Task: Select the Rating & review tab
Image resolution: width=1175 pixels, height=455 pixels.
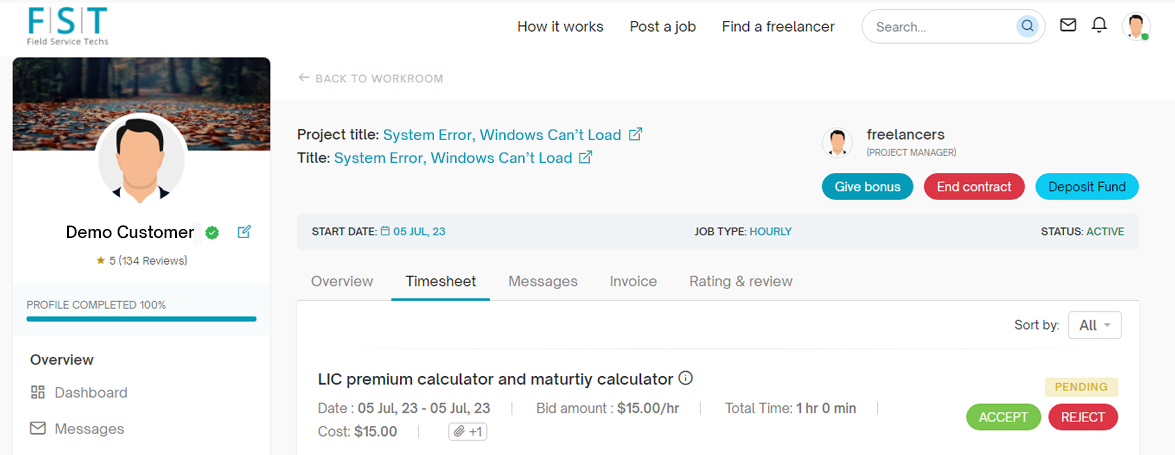Action: (x=740, y=281)
